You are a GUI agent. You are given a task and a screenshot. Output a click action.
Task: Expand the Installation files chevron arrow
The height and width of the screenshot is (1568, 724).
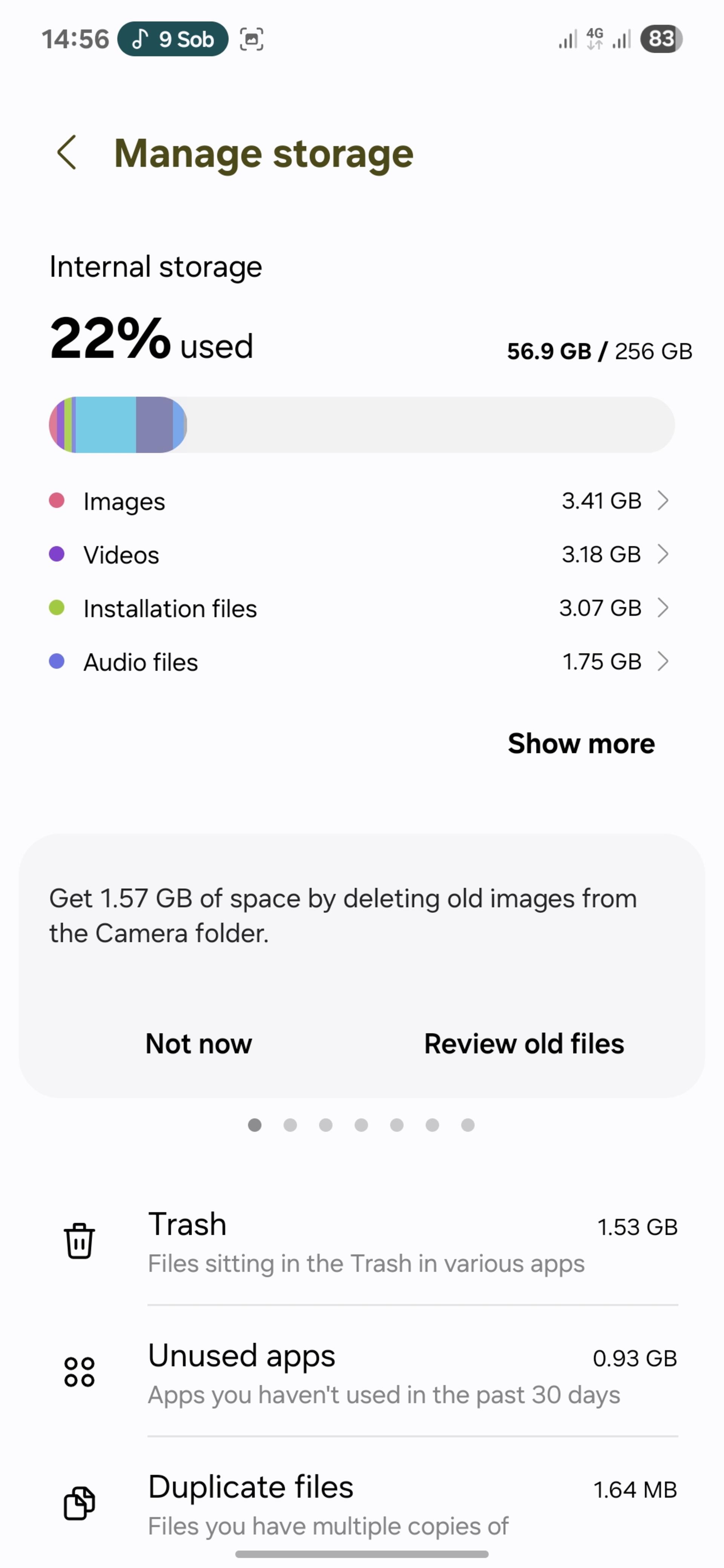click(x=663, y=608)
